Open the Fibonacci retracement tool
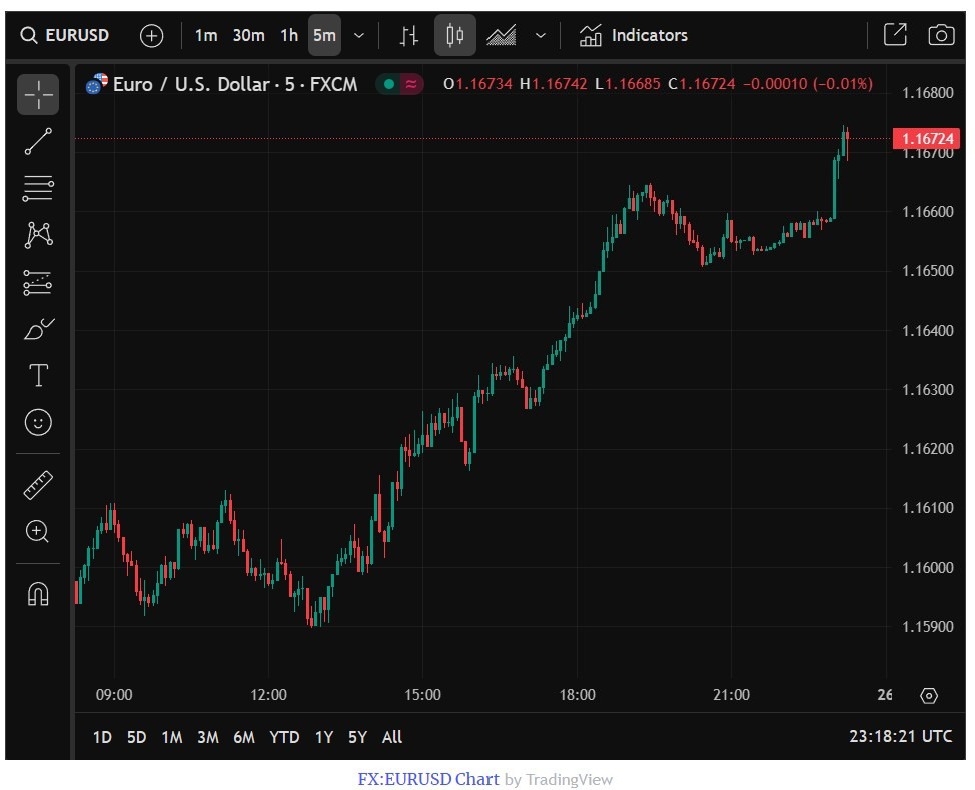Image resolution: width=975 pixels, height=790 pixels. pos(38,187)
